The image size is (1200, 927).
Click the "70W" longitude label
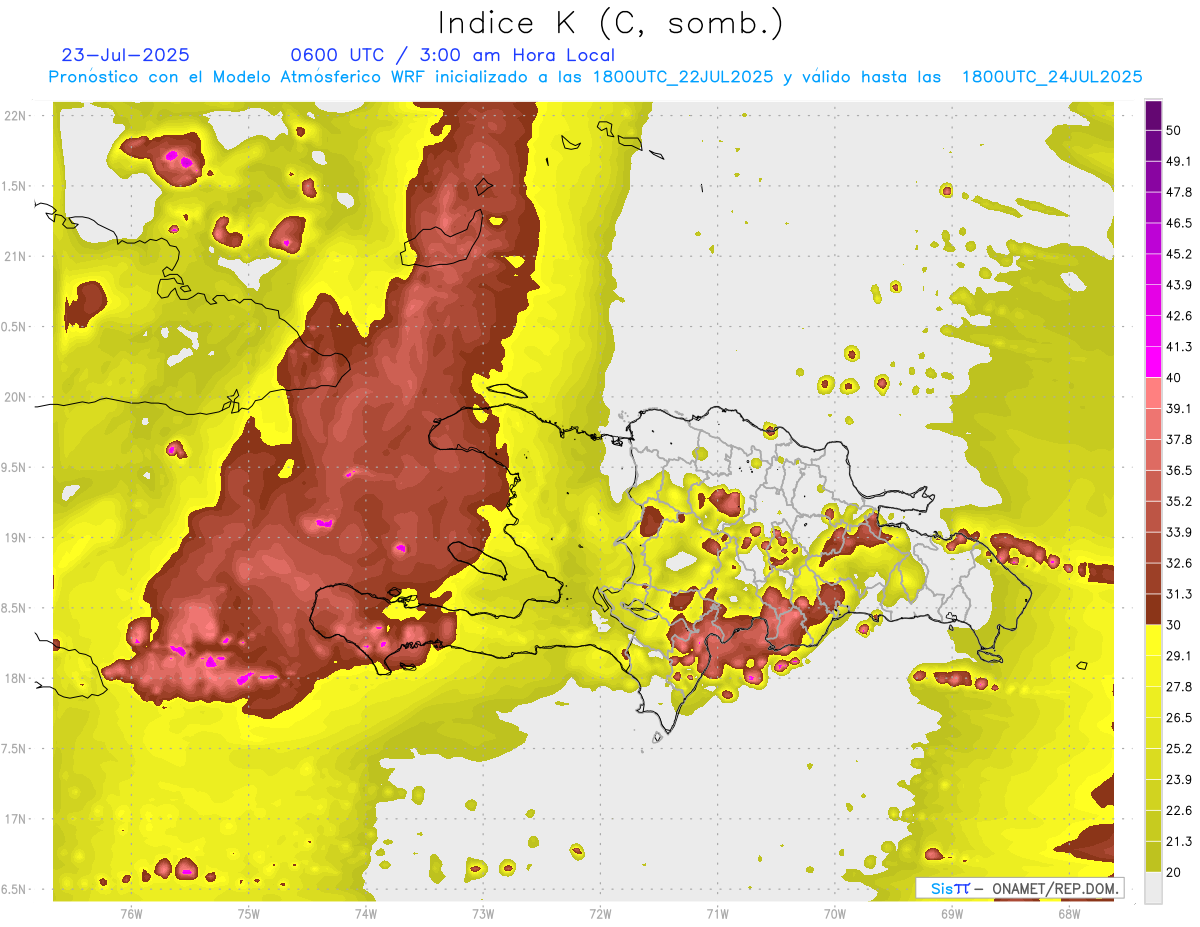(x=834, y=913)
